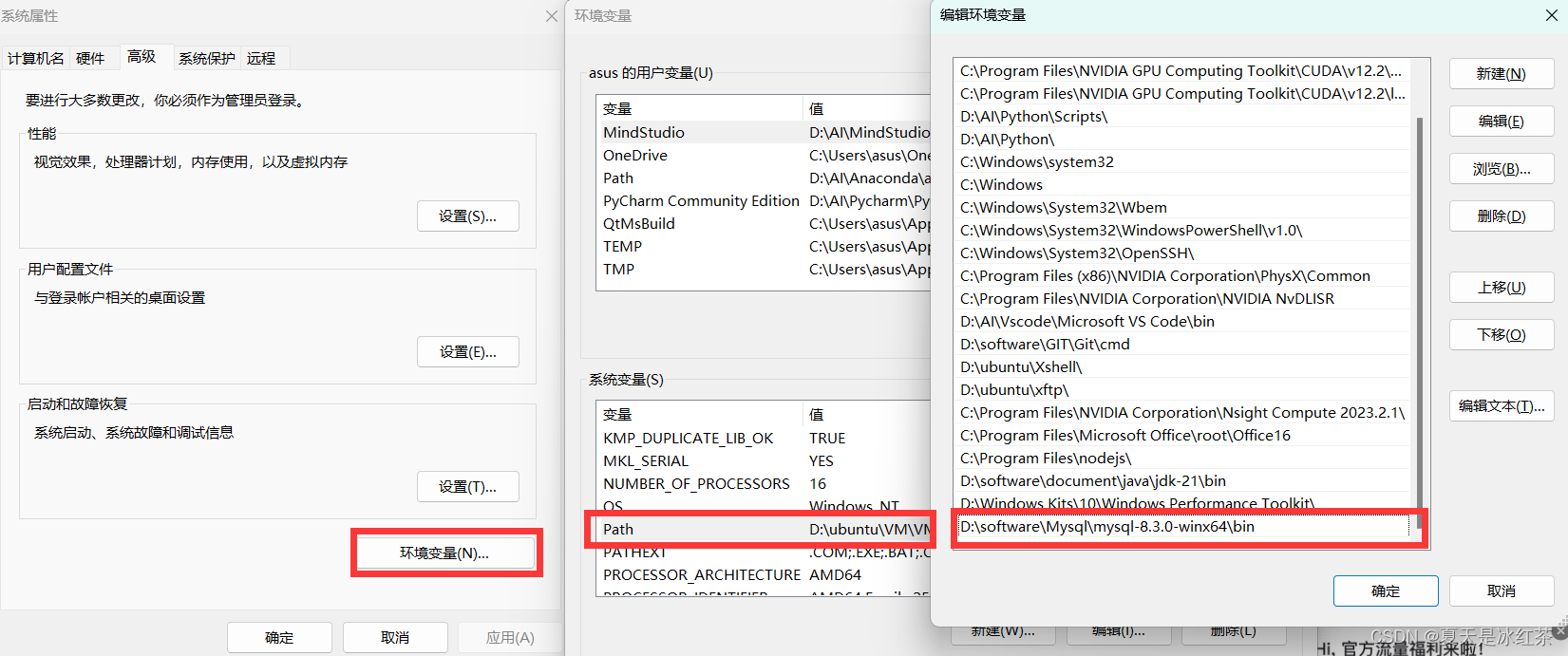Select D:\ubuntu\Xshell\ path entry
The image size is (1568, 656).
[1183, 366]
